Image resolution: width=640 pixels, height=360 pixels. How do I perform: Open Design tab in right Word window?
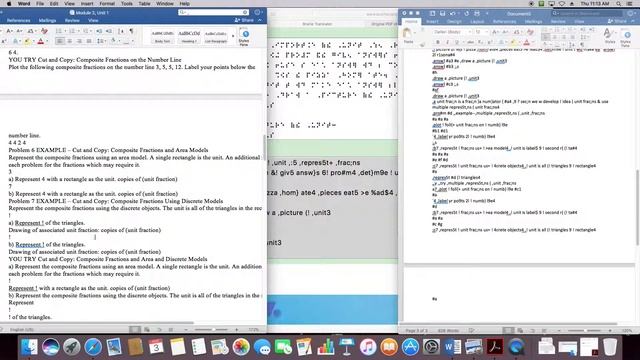[454, 22]
